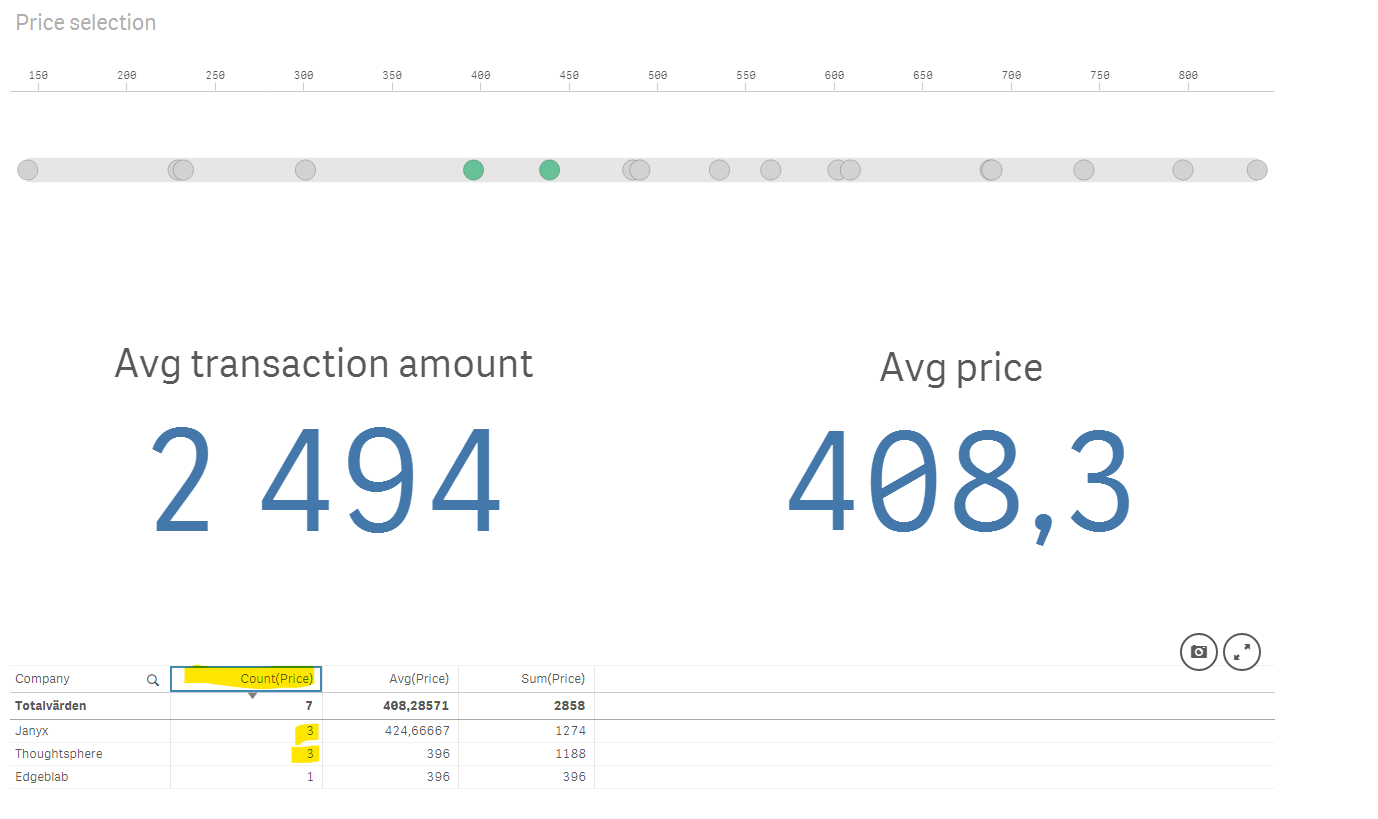Viewport: 1378px width, 819px height.
Task: Expand the table to full screen
Action: point(1242,652)
